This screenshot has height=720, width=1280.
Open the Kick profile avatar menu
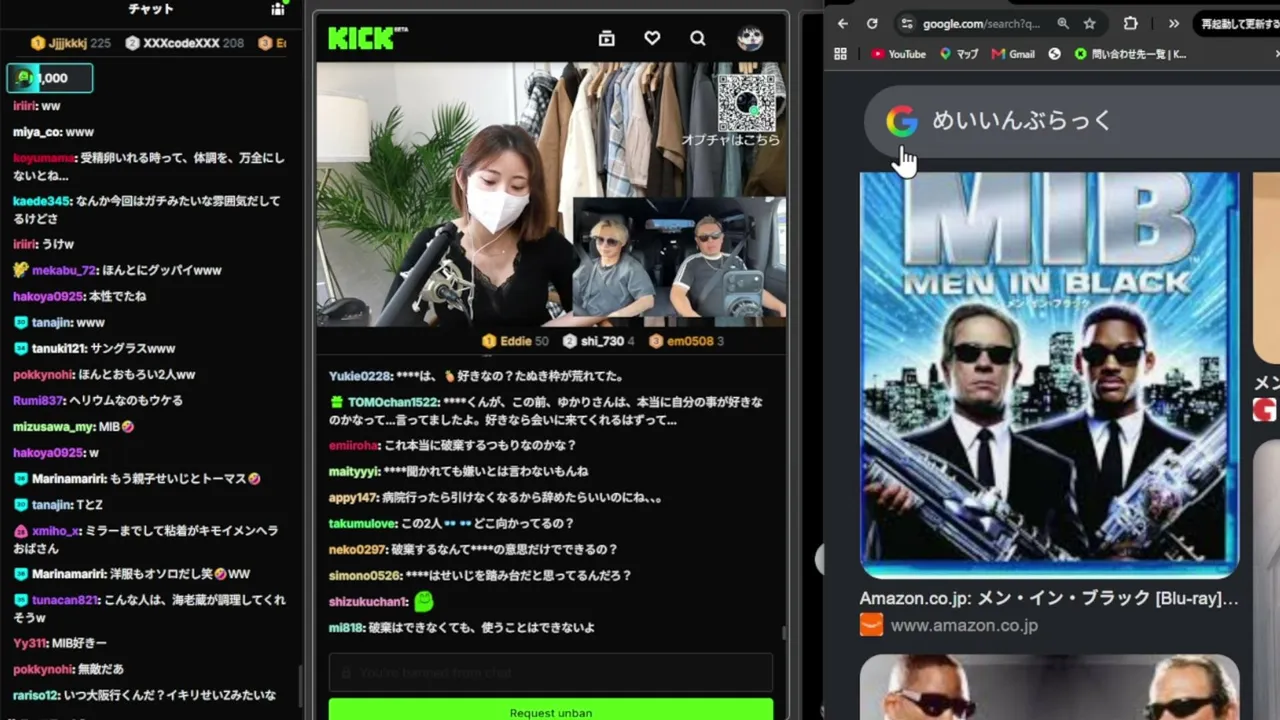750,38
